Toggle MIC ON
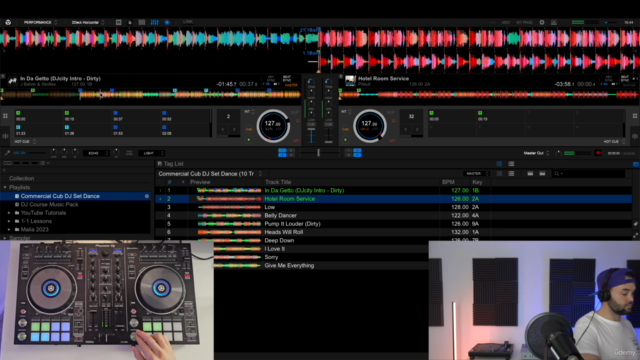Screen dimensions: 640x360 [x=20, y=153]
